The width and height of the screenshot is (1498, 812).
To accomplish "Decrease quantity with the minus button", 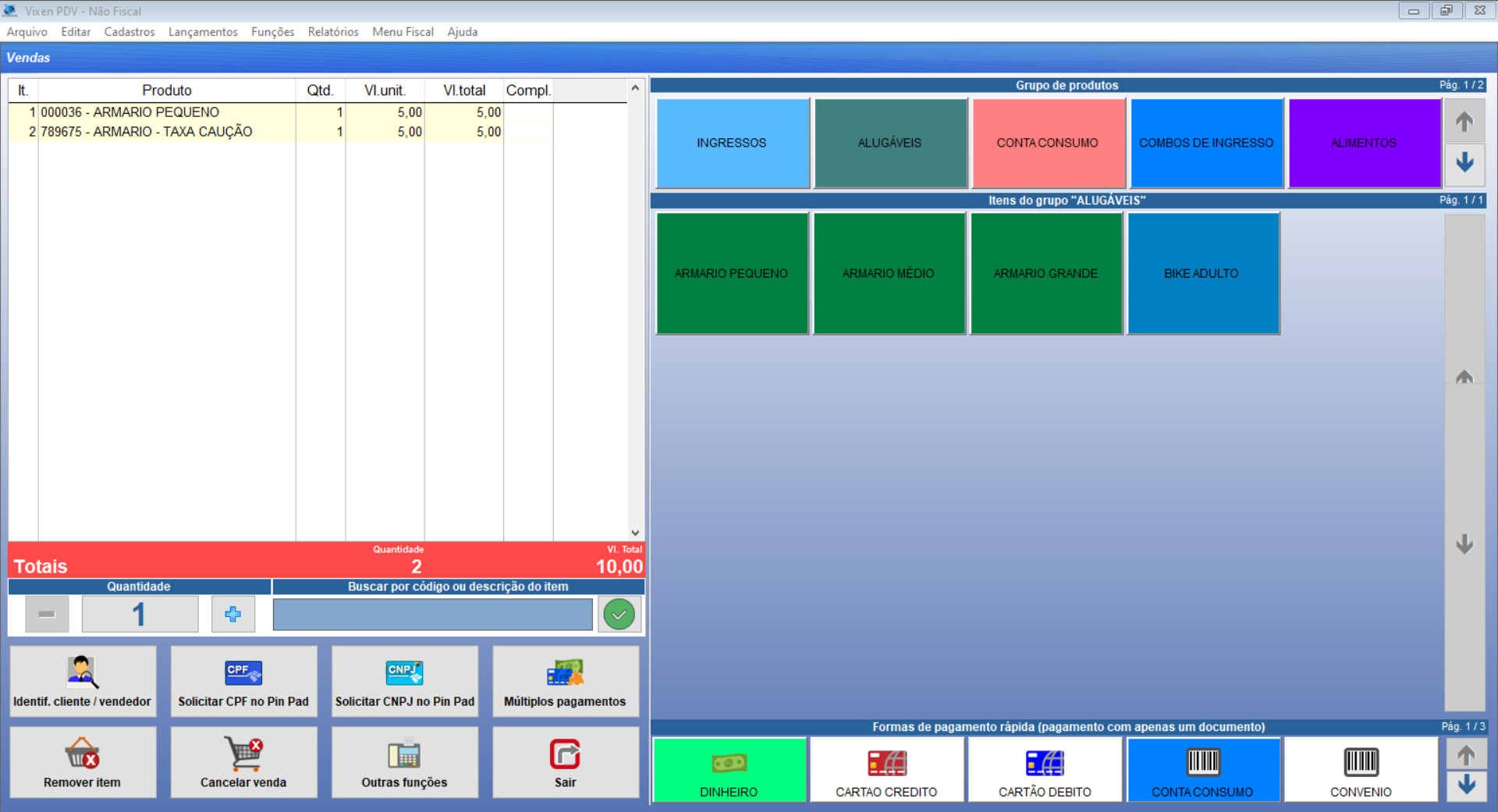I will (47, 615).
